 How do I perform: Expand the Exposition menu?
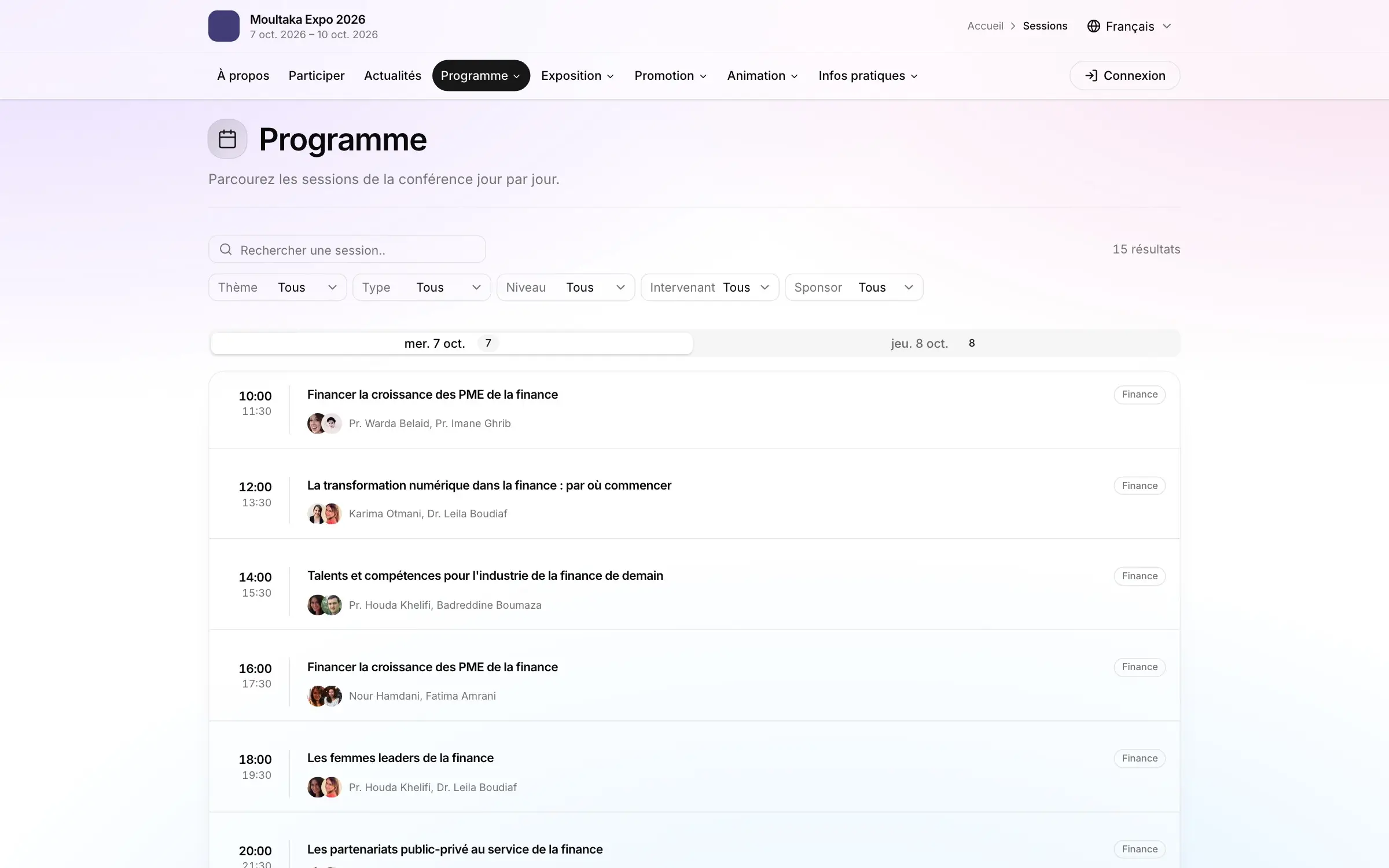point(578,76)
